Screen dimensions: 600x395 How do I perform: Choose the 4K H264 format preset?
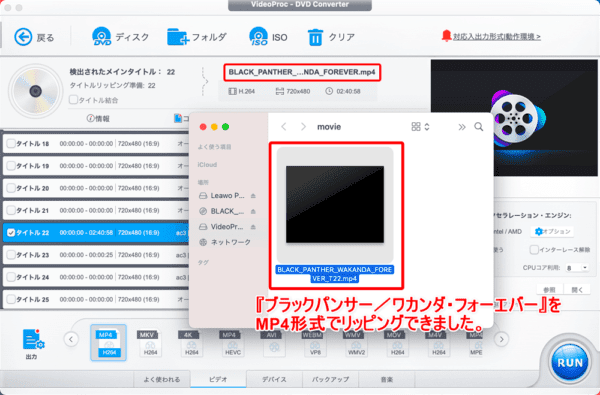coord(191,343)
